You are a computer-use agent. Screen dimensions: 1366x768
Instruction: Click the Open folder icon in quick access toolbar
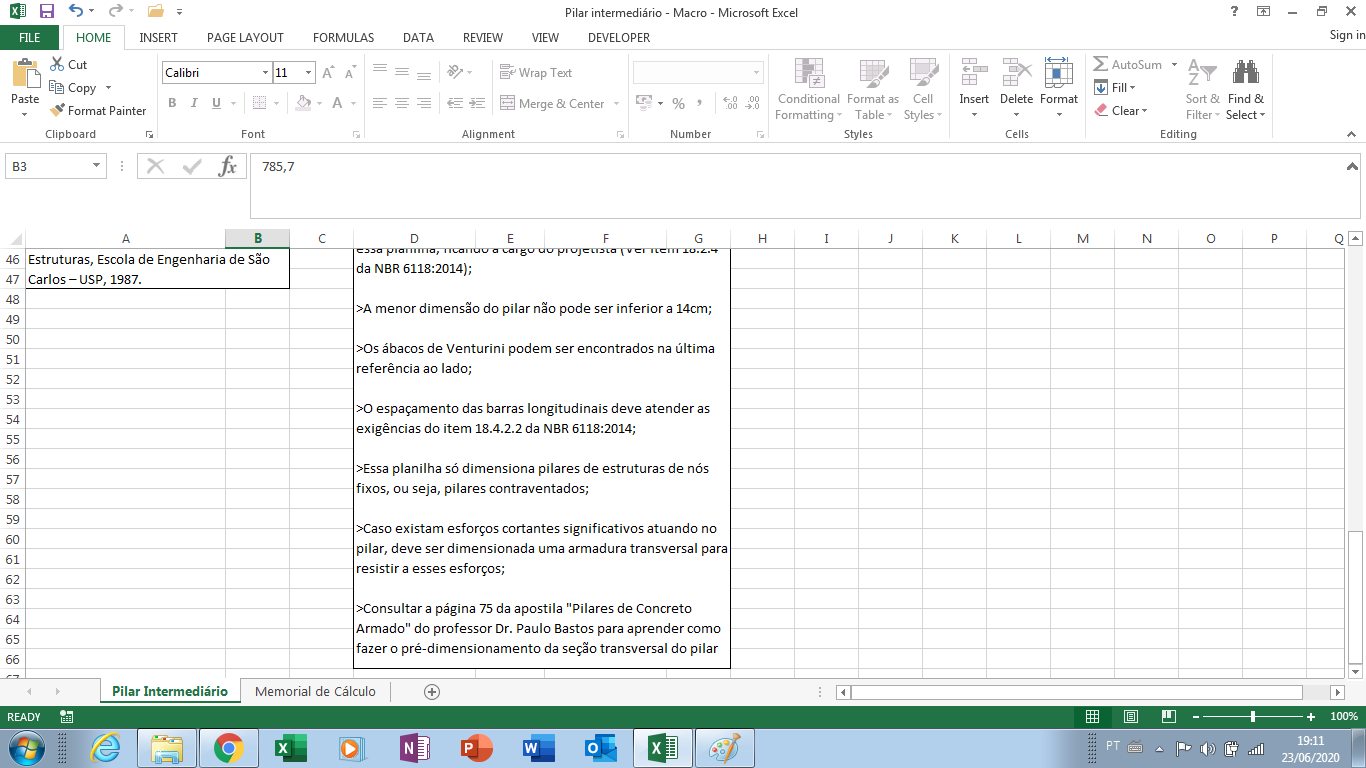tap(155, 12)
